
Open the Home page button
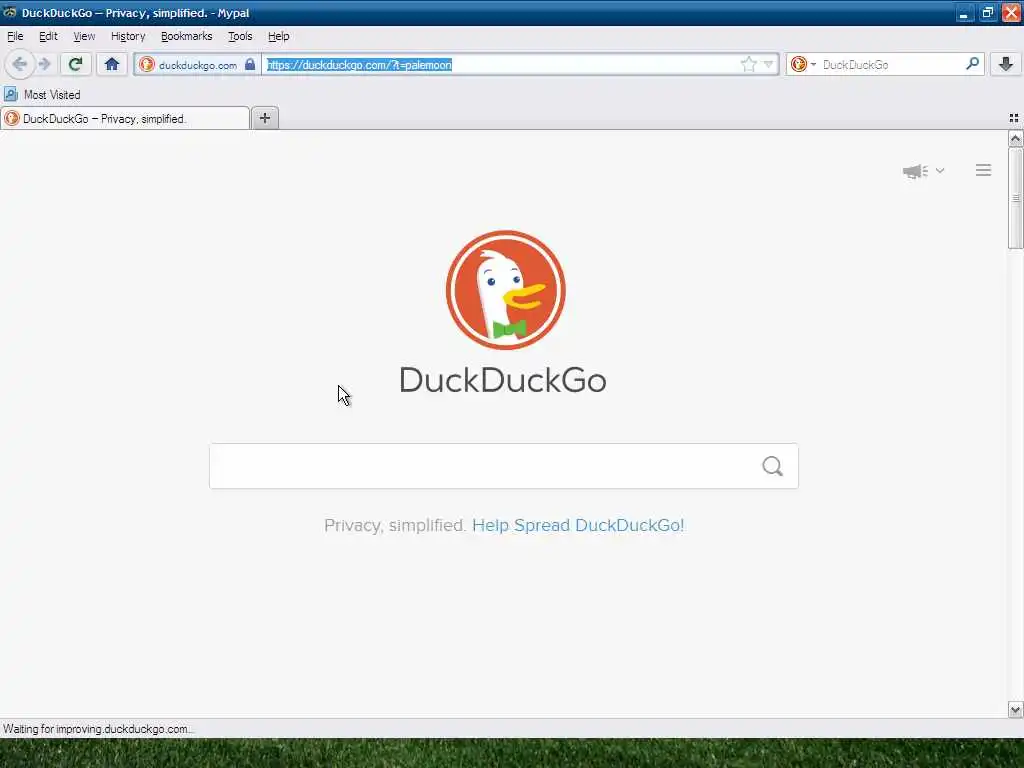pos(112,64)
